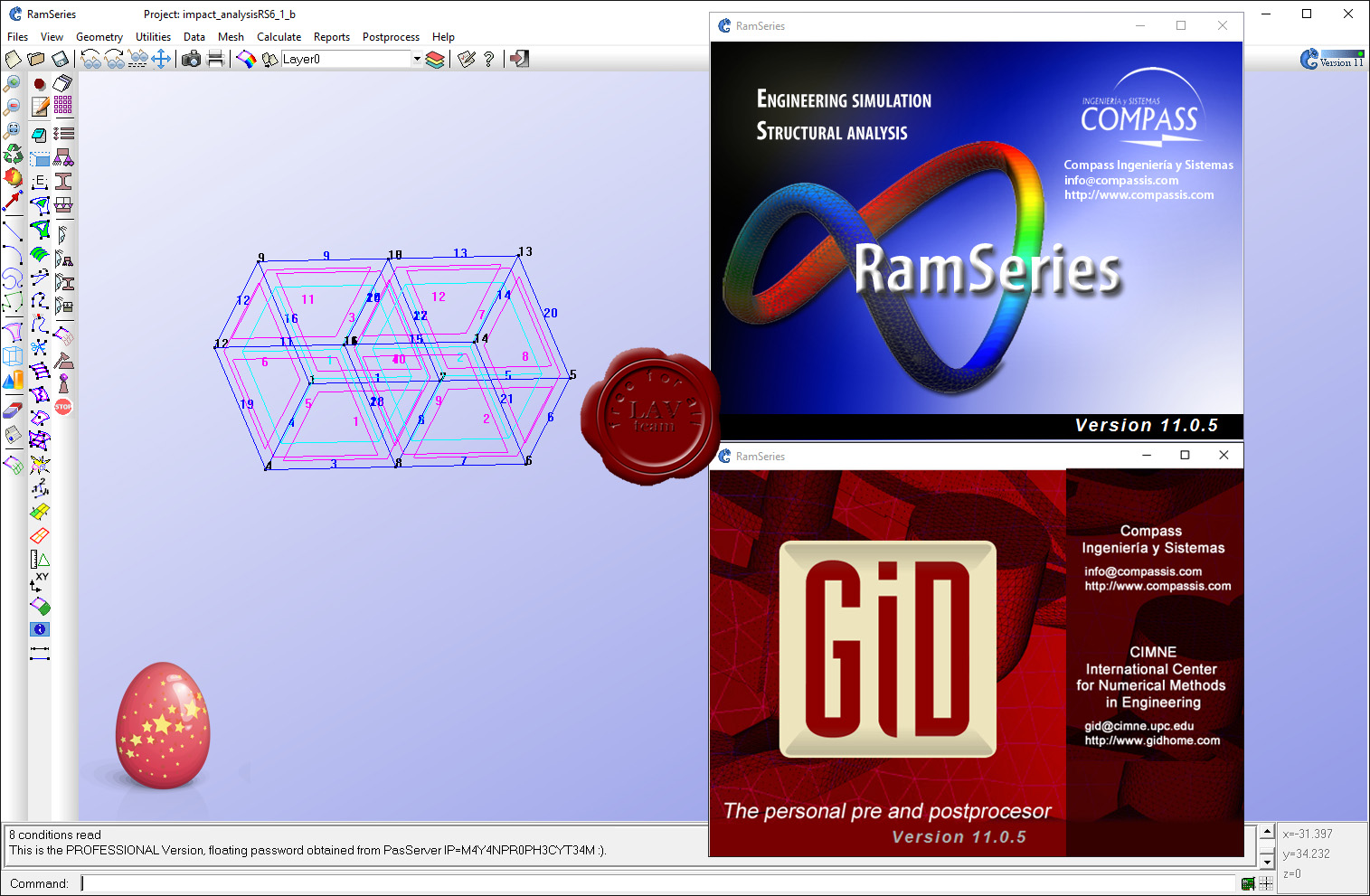Click the exit door icon in toolbar
The width and height of the screenshot is (1370, 896).
click(519, 59)
